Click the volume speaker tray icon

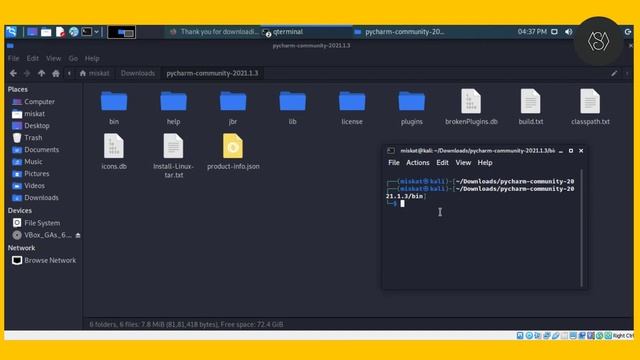[x=569, y=32]
